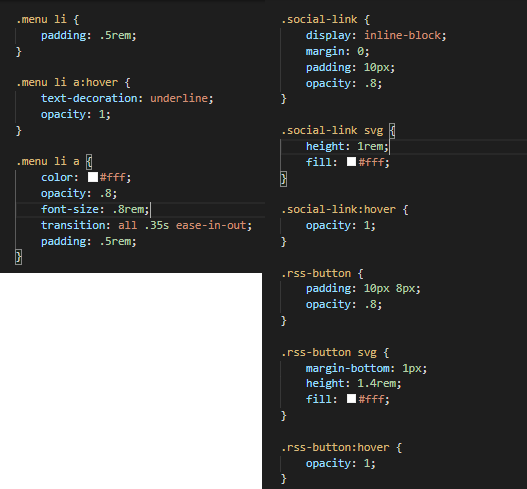Click the "text-decoration: underline;" declaration
Screen dimensions: 527x489
click(x=127, y=98)
